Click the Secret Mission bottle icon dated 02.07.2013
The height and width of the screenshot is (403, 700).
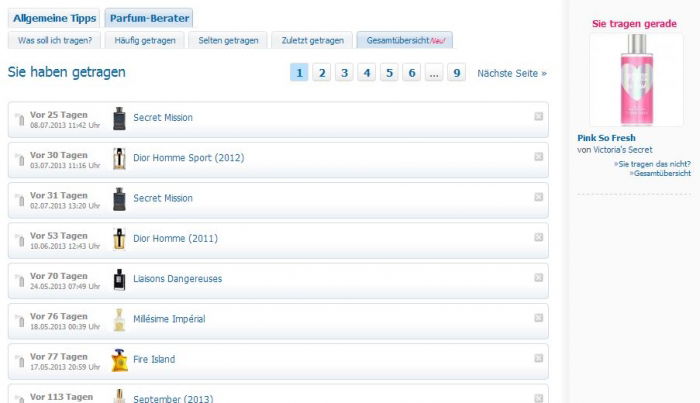(x=119, y=199)
